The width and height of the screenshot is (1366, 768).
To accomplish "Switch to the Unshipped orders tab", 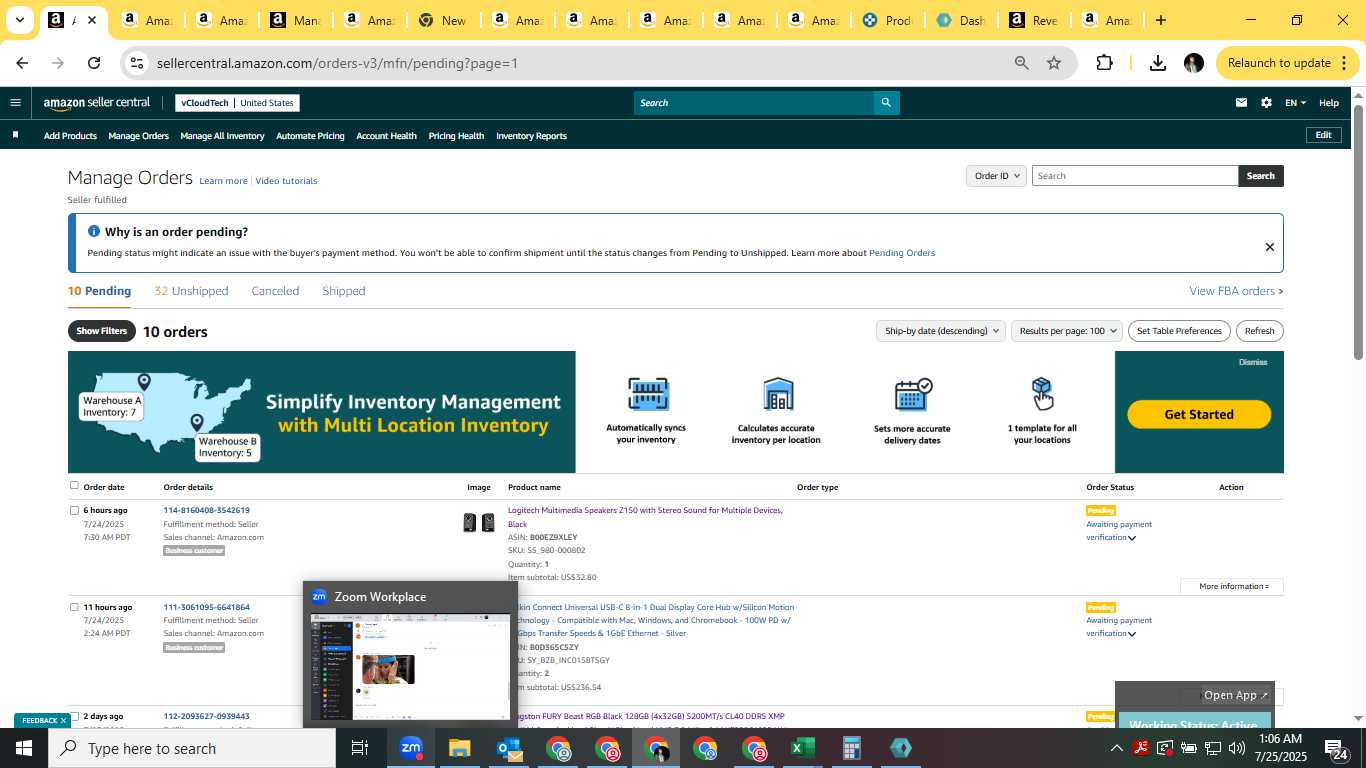I will 191,291.
